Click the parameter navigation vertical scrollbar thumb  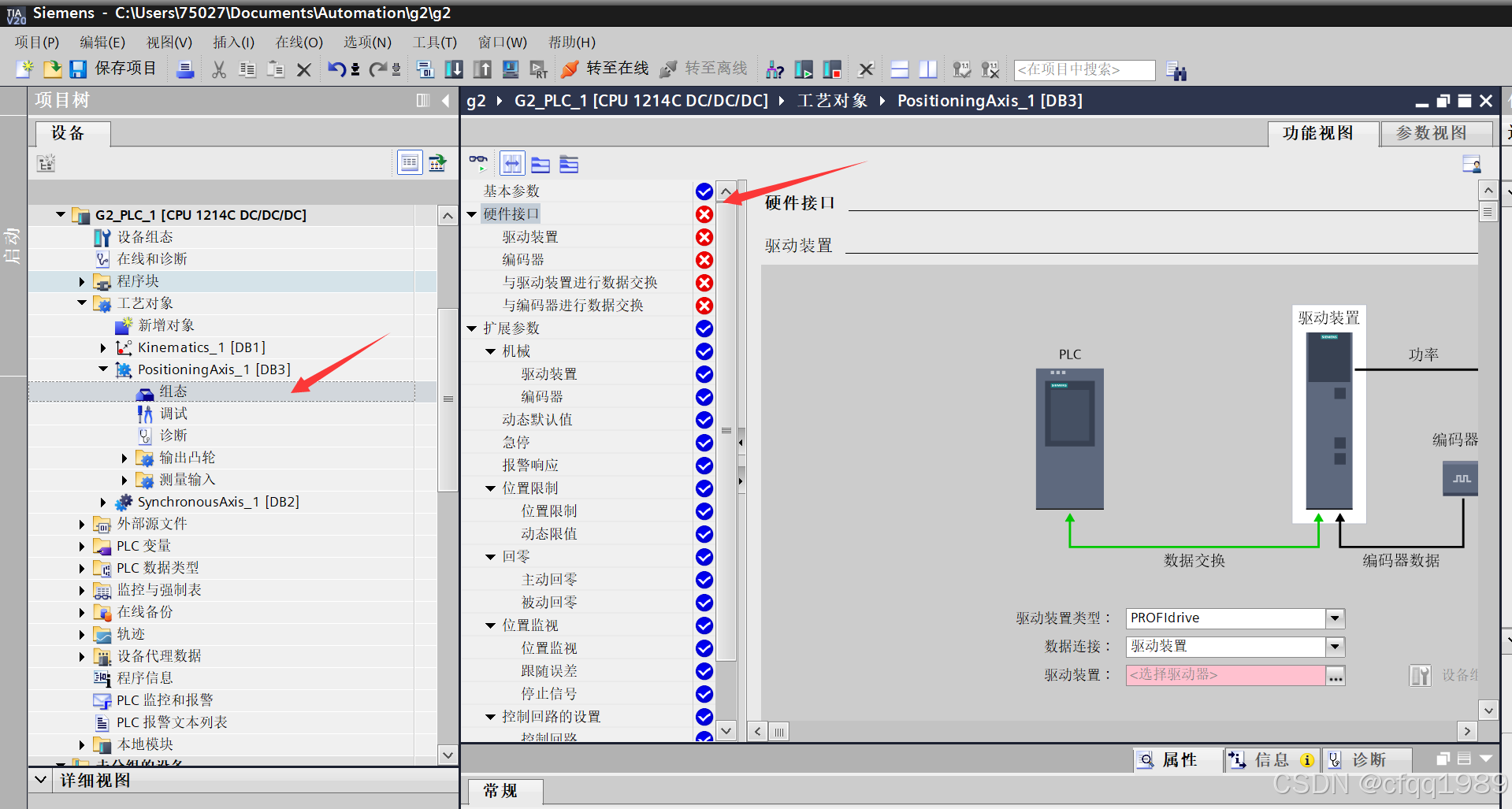point(726,431)
